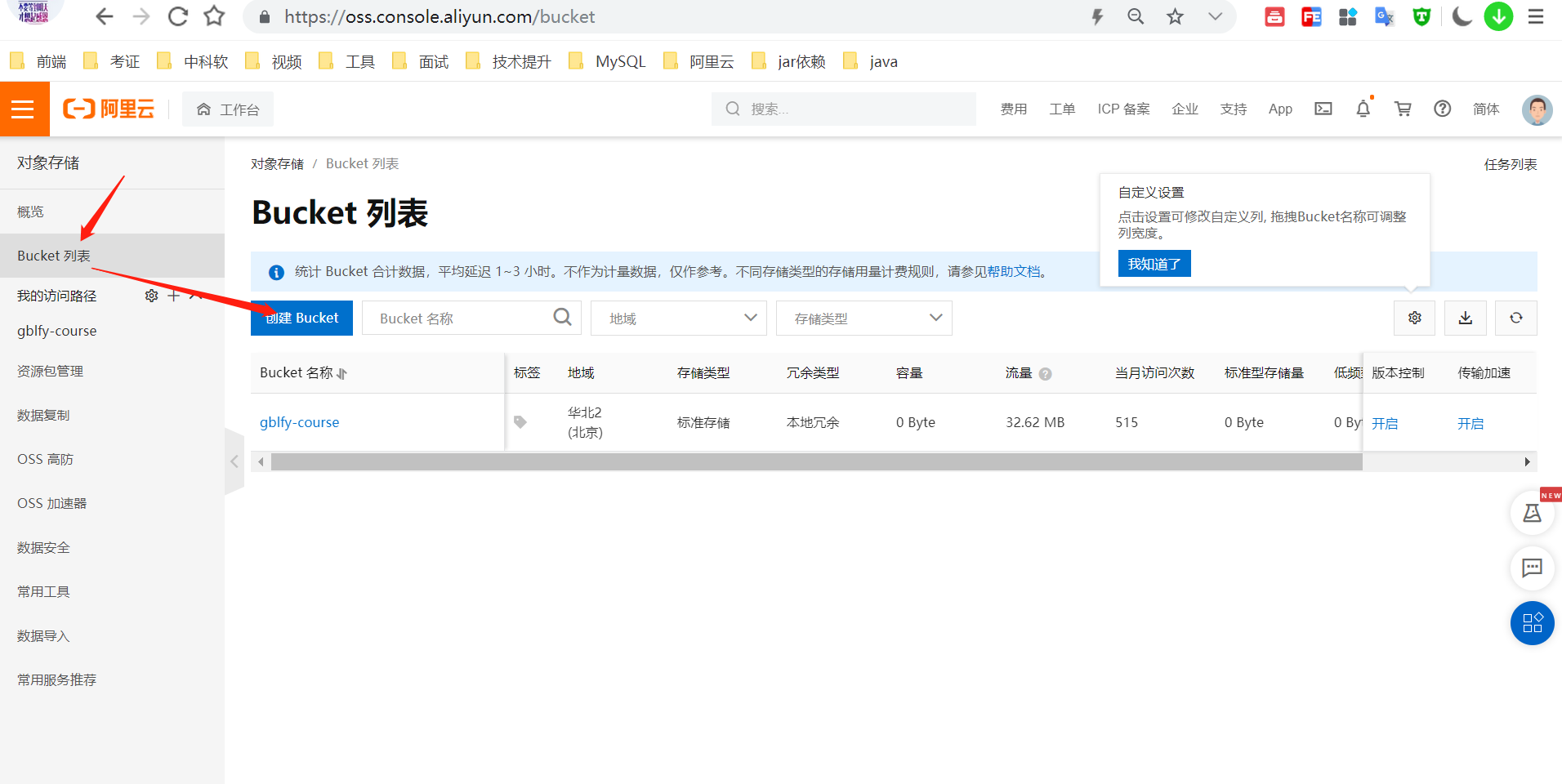Open the Aliyun products hamburger menu
Image resolution: width=1562 pixels, height=784 pixels.
(x=24, y=109)
